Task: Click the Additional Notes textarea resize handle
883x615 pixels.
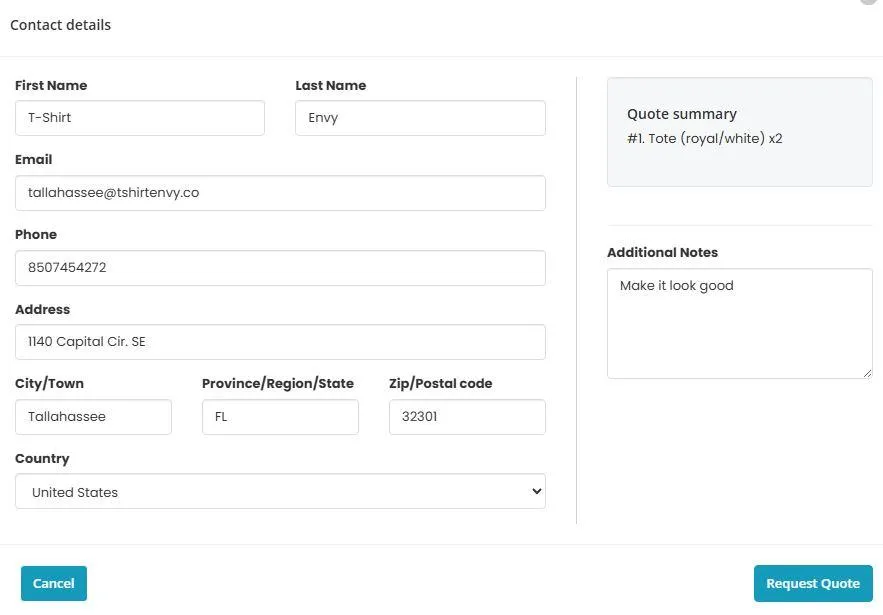Action: (x=867, y=373)
